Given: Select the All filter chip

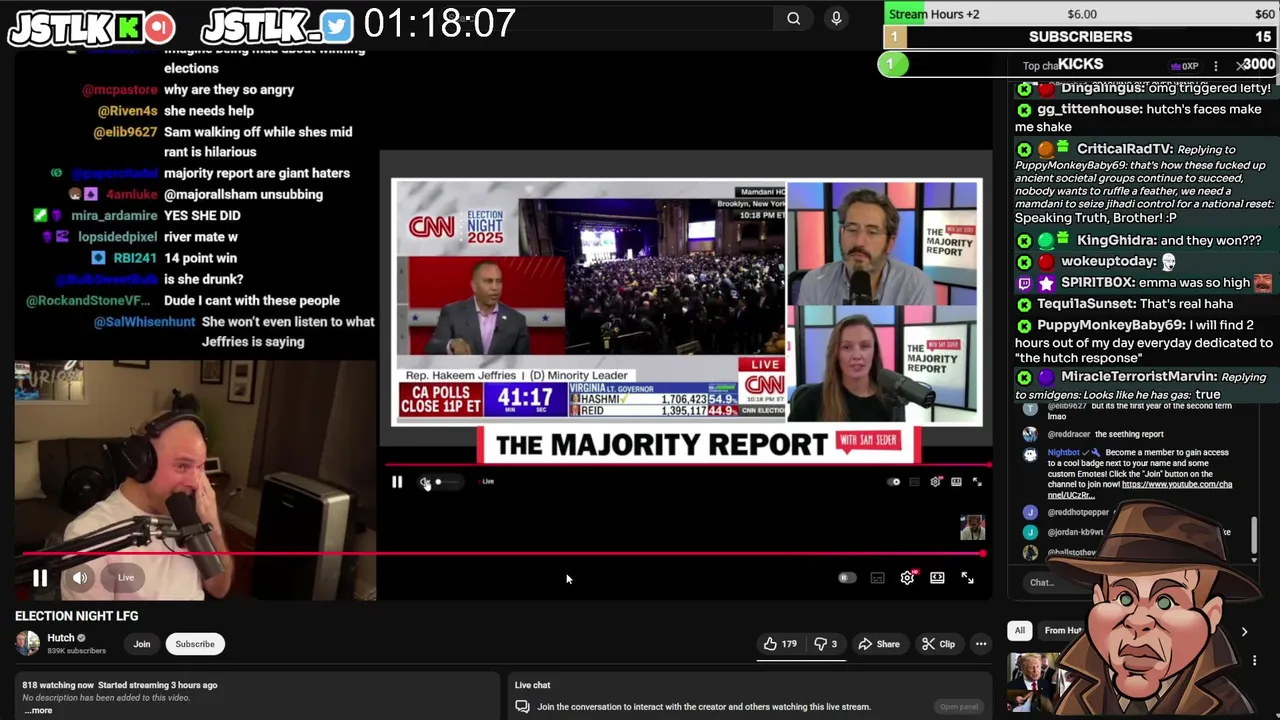Looking at the screenshot, I should 1019,630.
